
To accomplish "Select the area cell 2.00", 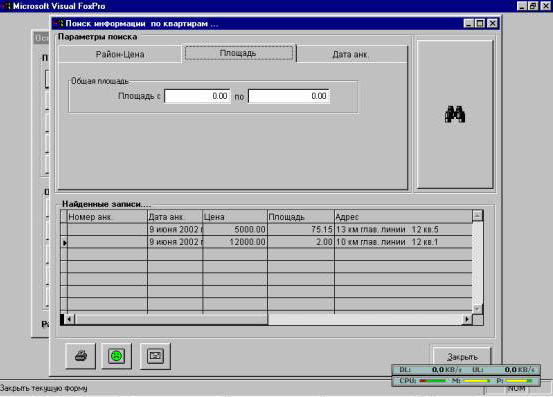I will pos(301,242).
